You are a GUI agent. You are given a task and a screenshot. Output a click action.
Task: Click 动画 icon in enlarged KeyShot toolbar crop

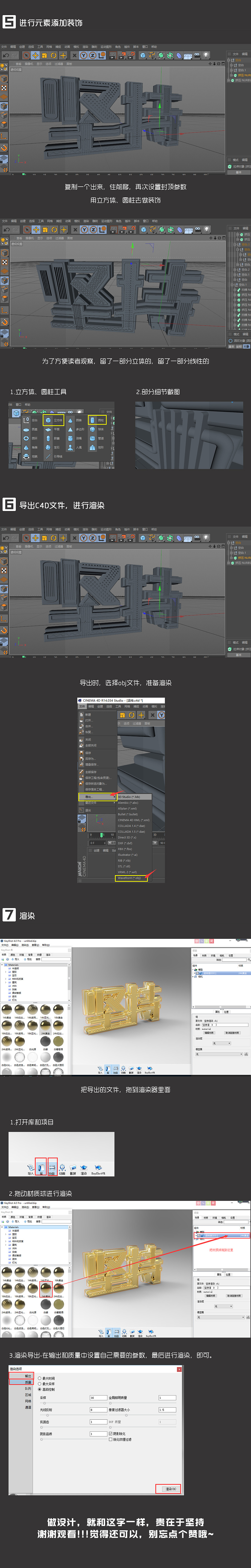[62, 1169]
